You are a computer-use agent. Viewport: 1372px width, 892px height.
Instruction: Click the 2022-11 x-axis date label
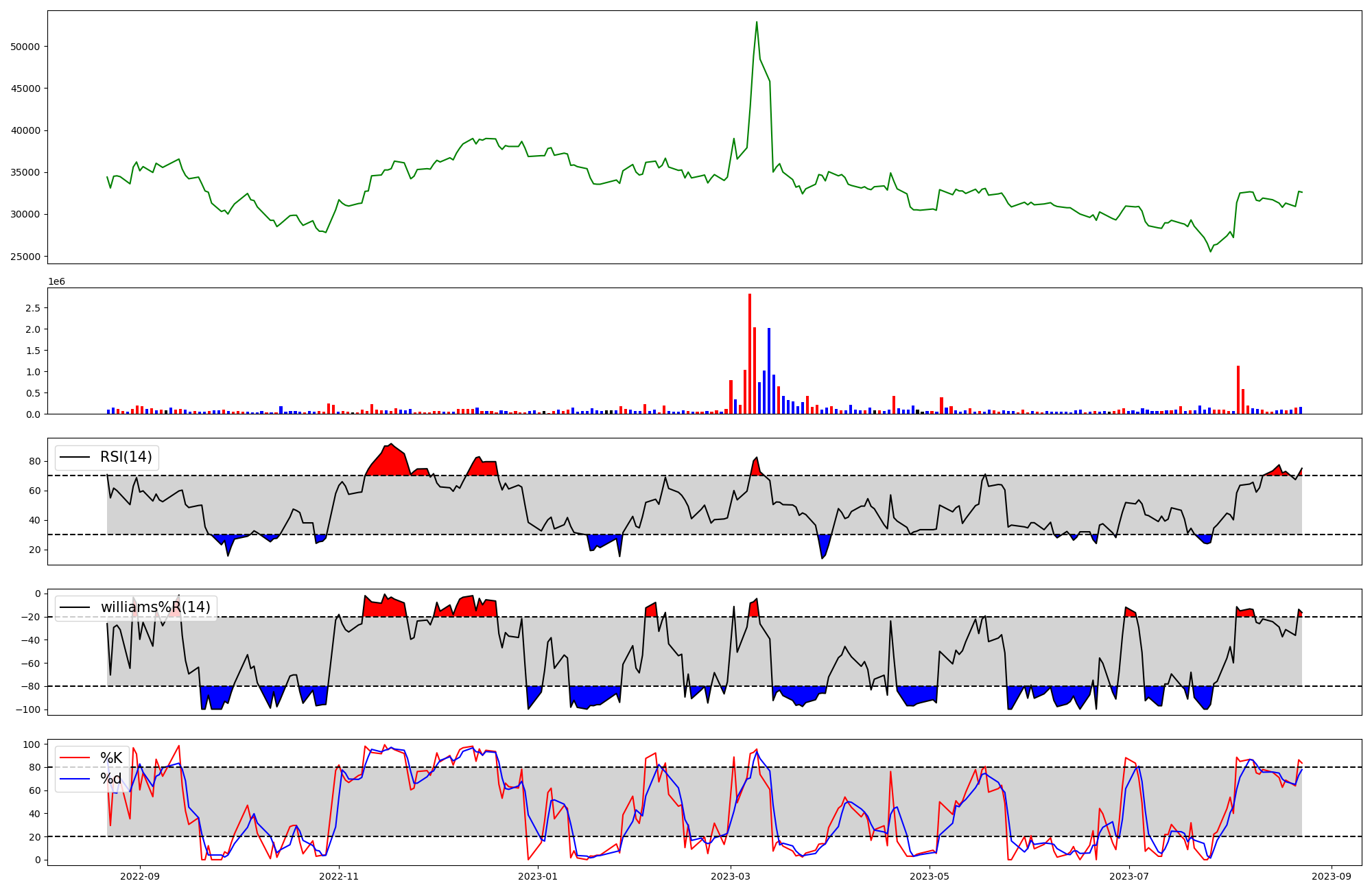click(339, 876)
